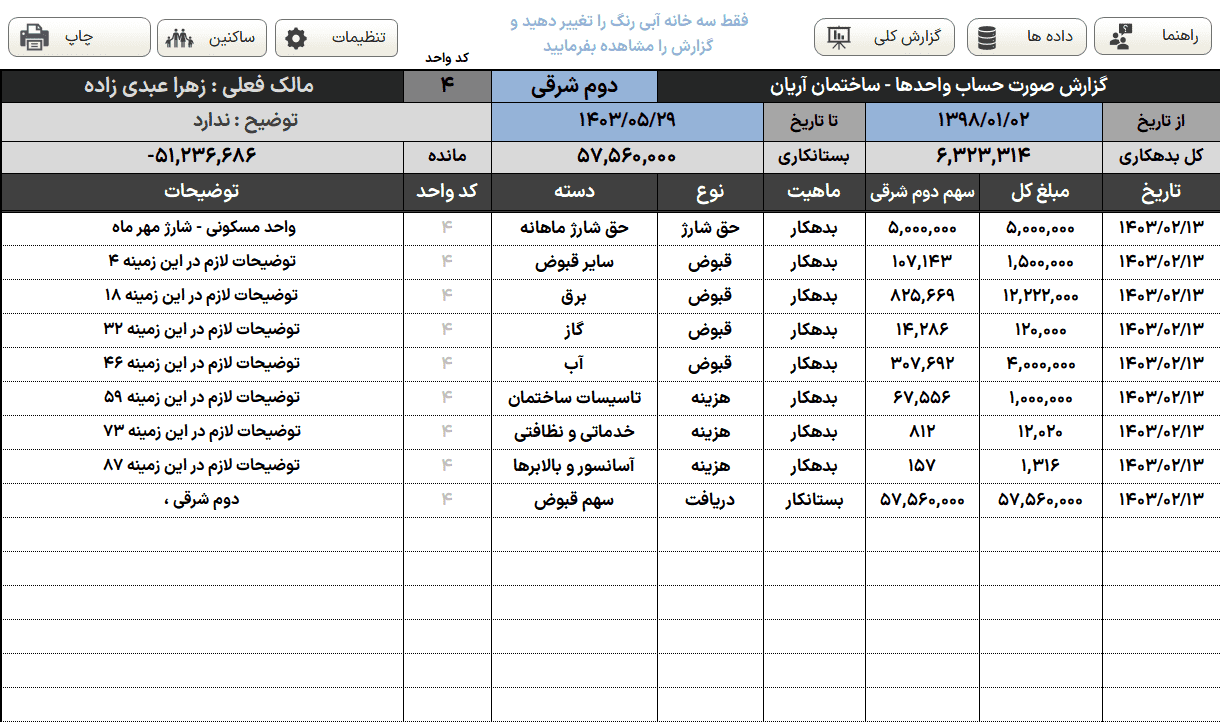Click the از تاریخ label
This screenshot has height=722, width=1221.
[x=1161, y=121]
